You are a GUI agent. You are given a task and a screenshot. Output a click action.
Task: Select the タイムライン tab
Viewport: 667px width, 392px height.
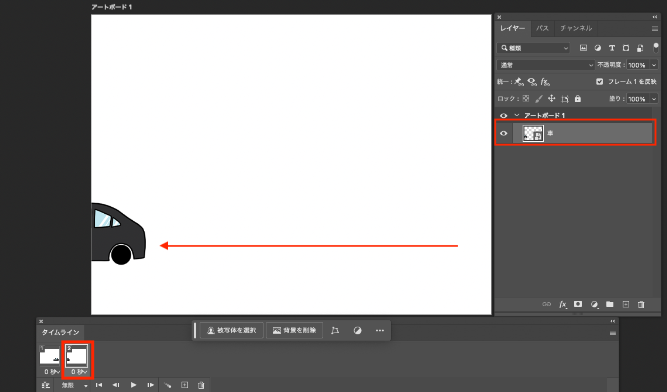[x=60, y=332]
